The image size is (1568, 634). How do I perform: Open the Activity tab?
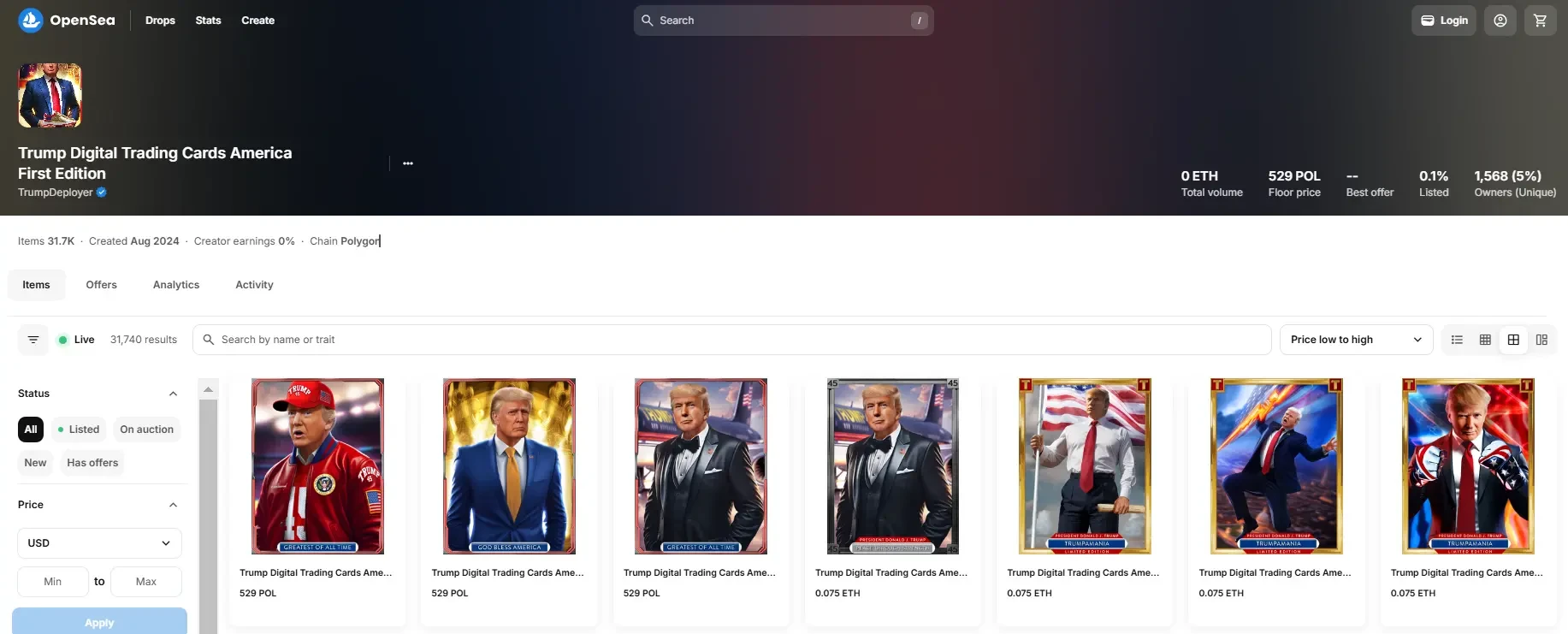coord(254,285)
